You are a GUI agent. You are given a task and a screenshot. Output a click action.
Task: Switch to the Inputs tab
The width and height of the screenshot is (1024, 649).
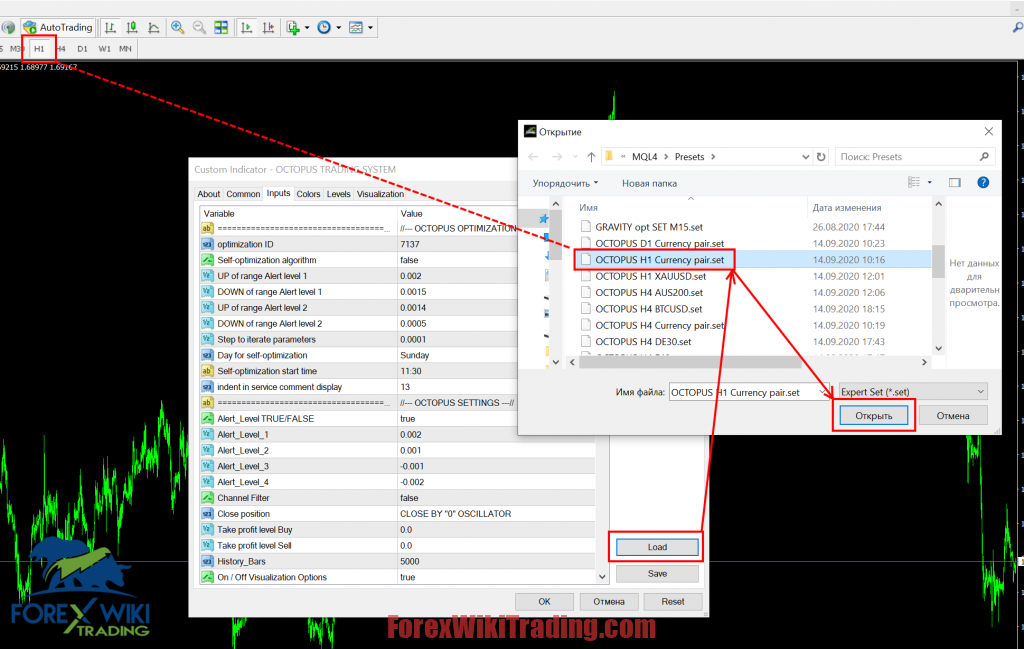(x=278, y=193)
